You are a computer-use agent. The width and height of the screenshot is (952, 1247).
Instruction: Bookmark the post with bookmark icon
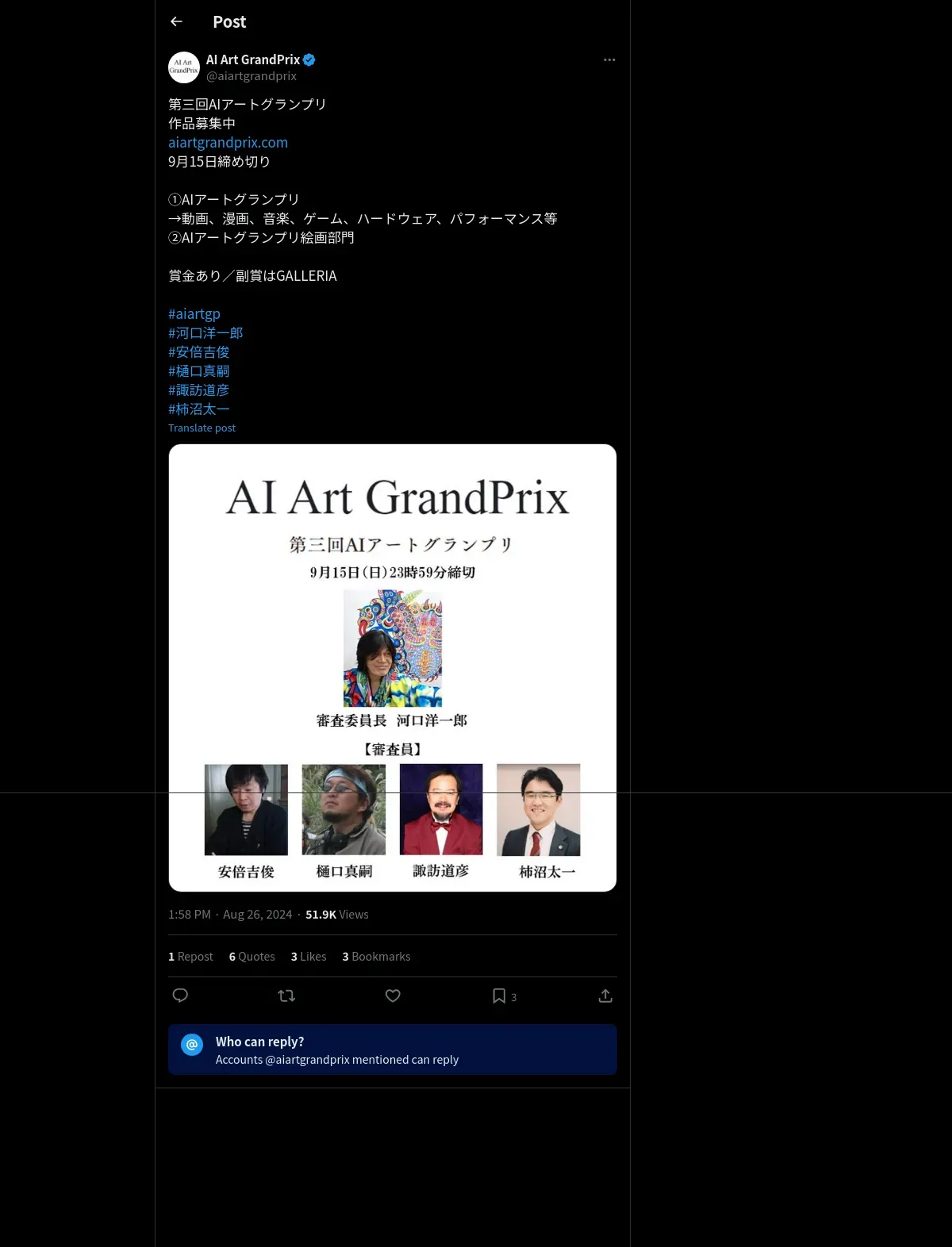(x=499, y=996)
